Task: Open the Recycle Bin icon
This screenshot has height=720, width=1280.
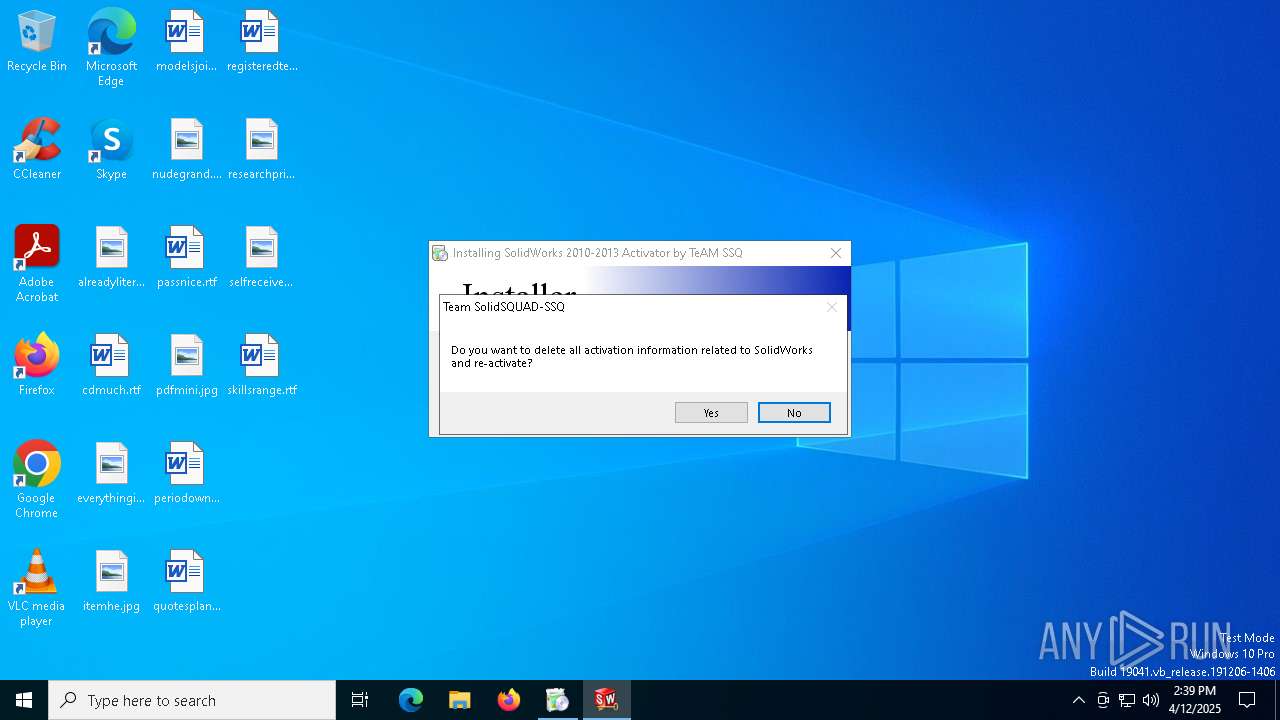Action: coord(37,42)
